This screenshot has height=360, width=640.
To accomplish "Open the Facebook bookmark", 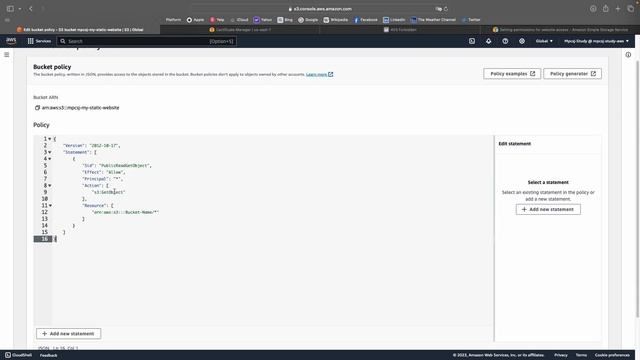I will tap(366, 20).
